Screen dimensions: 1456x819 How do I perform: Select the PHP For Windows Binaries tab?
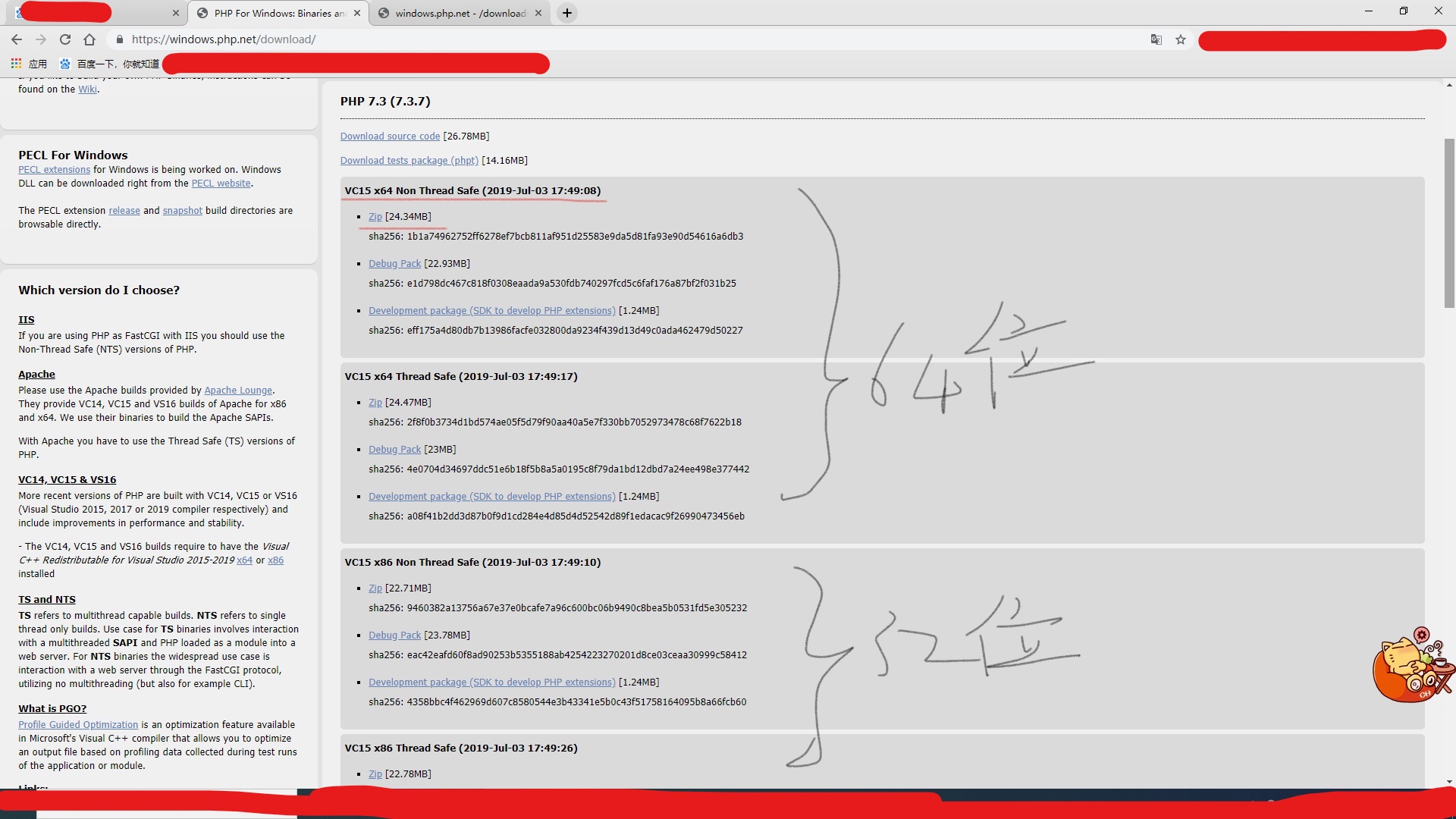[x=277, y=13]
